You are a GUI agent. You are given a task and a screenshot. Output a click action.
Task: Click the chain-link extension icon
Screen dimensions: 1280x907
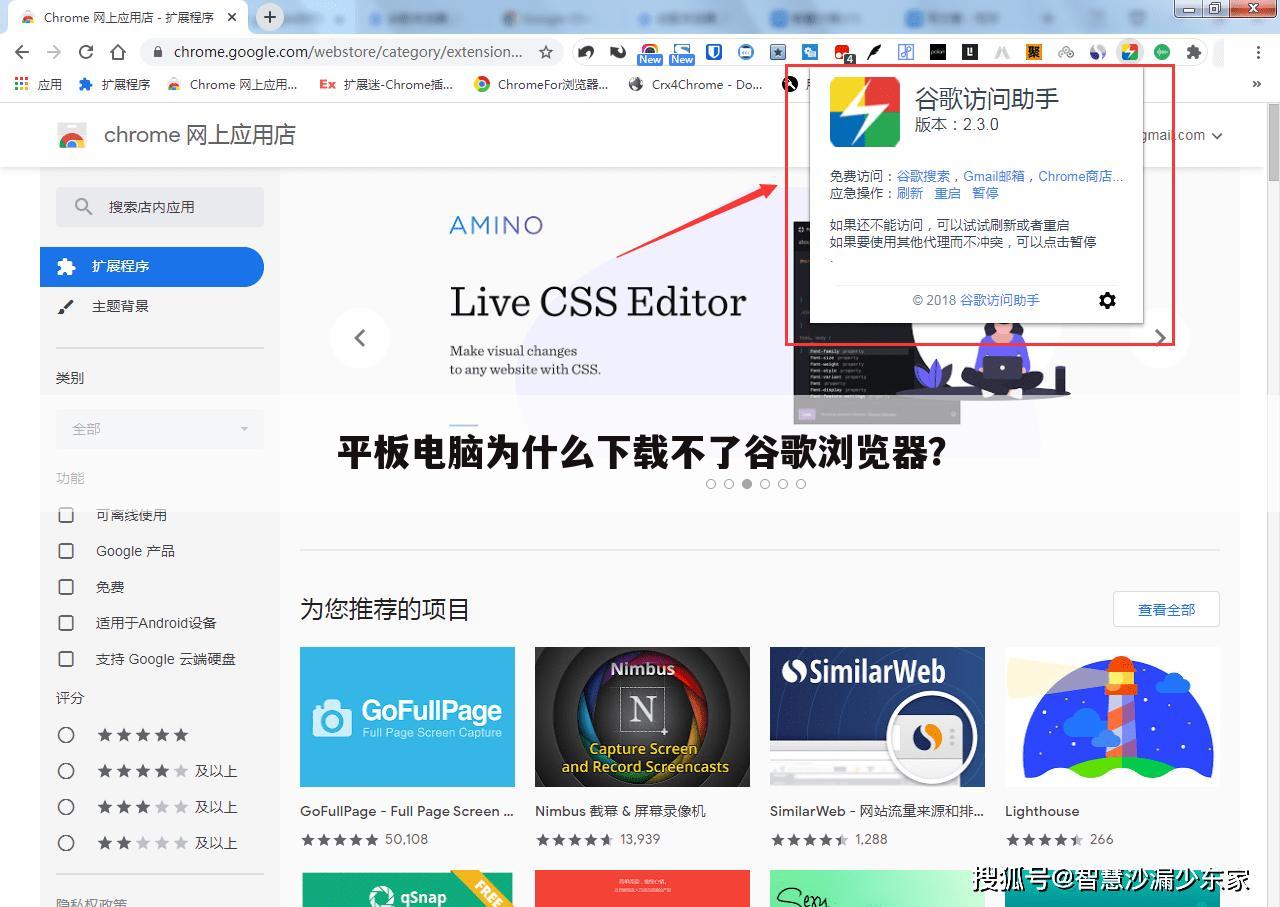click(x=906, y=52)
